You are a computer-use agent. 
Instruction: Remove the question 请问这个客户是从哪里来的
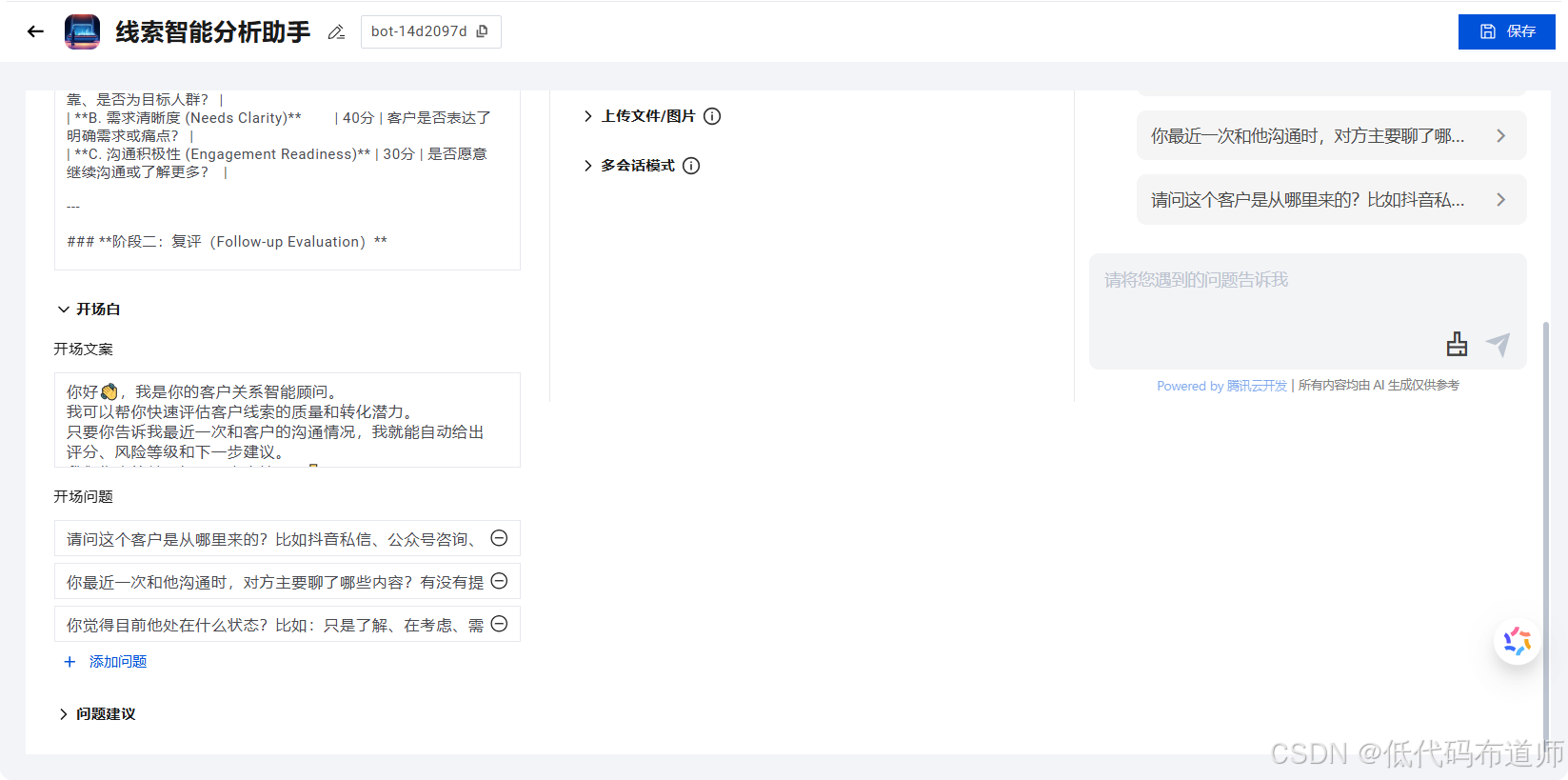499,538
